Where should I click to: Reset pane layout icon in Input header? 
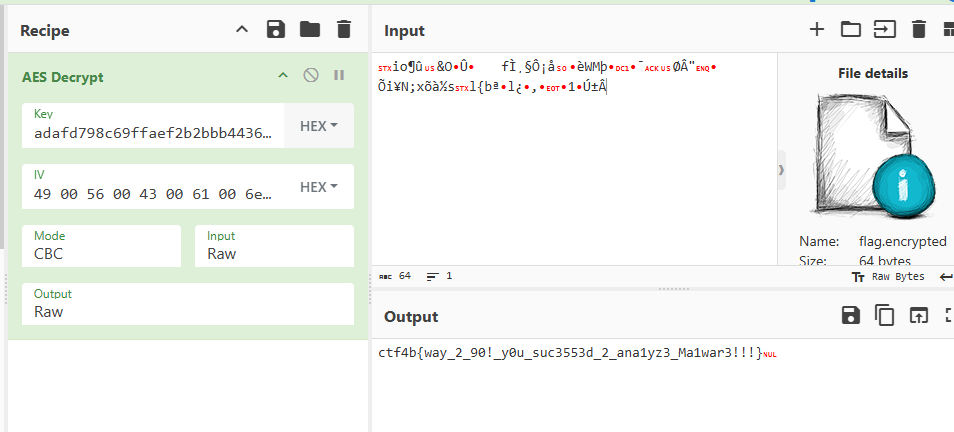948,29
